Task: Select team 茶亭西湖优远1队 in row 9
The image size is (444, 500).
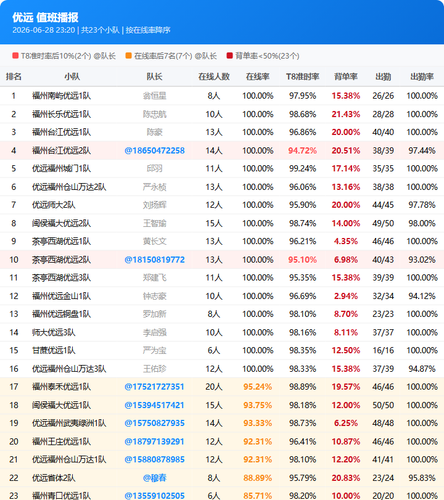Action: (x=61, y=241)
